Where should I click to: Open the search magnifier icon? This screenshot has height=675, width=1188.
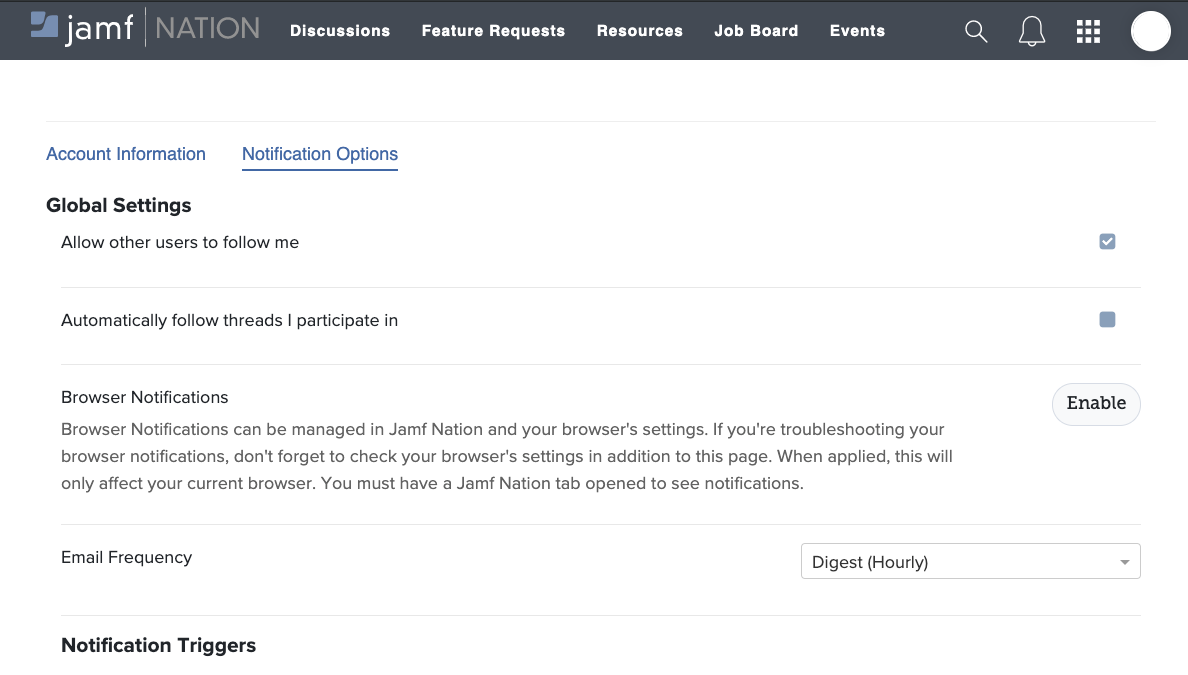pos(976,31)
